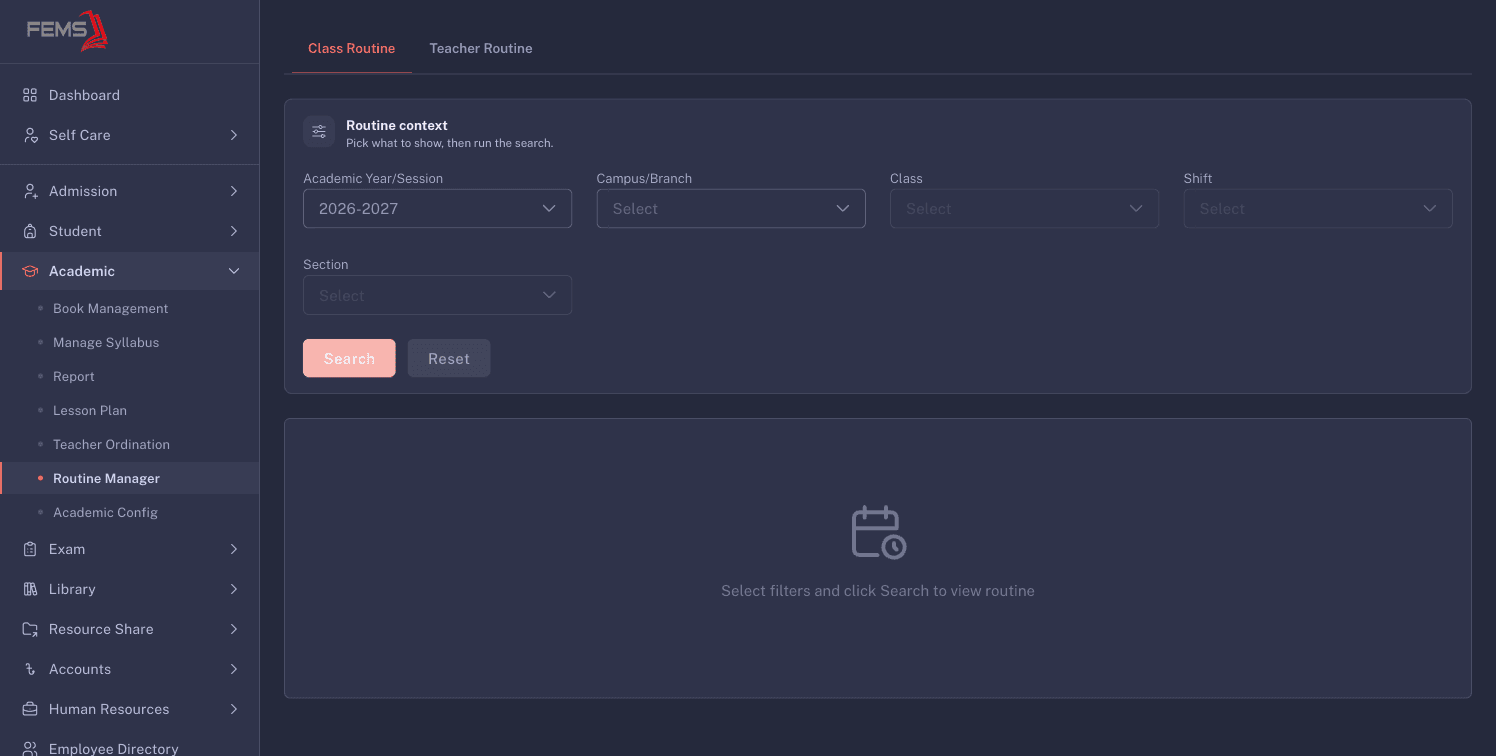Viewport: 1496px width, 756px height.
Task: Click the Self Care person-heart icon
Action: click(30, 135)
